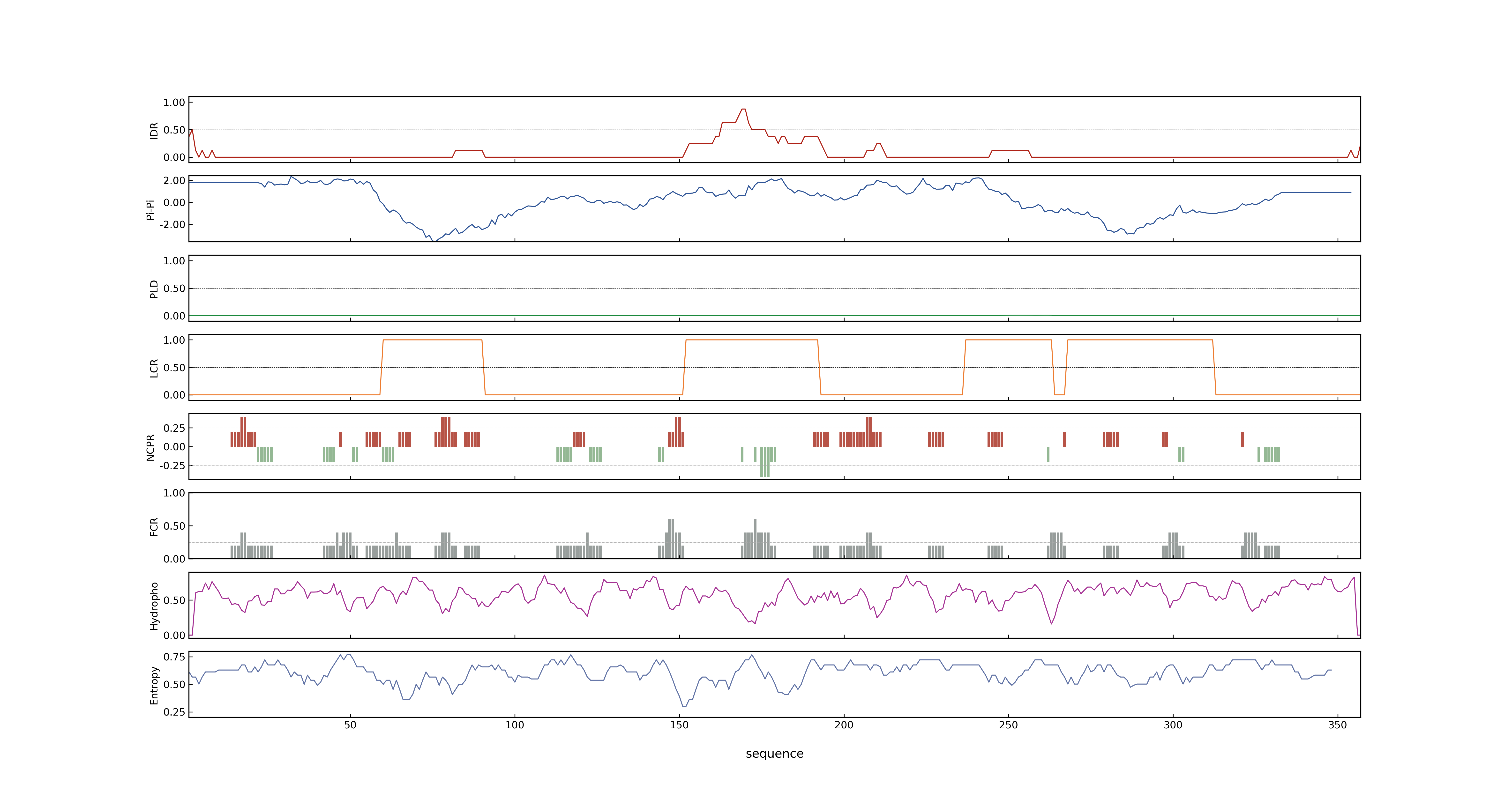This screenshot has width=1512, height=806.
Task: Click the 1.00 tick of the LCR panel
Action: pyautogui.click(x=174, y=340)
